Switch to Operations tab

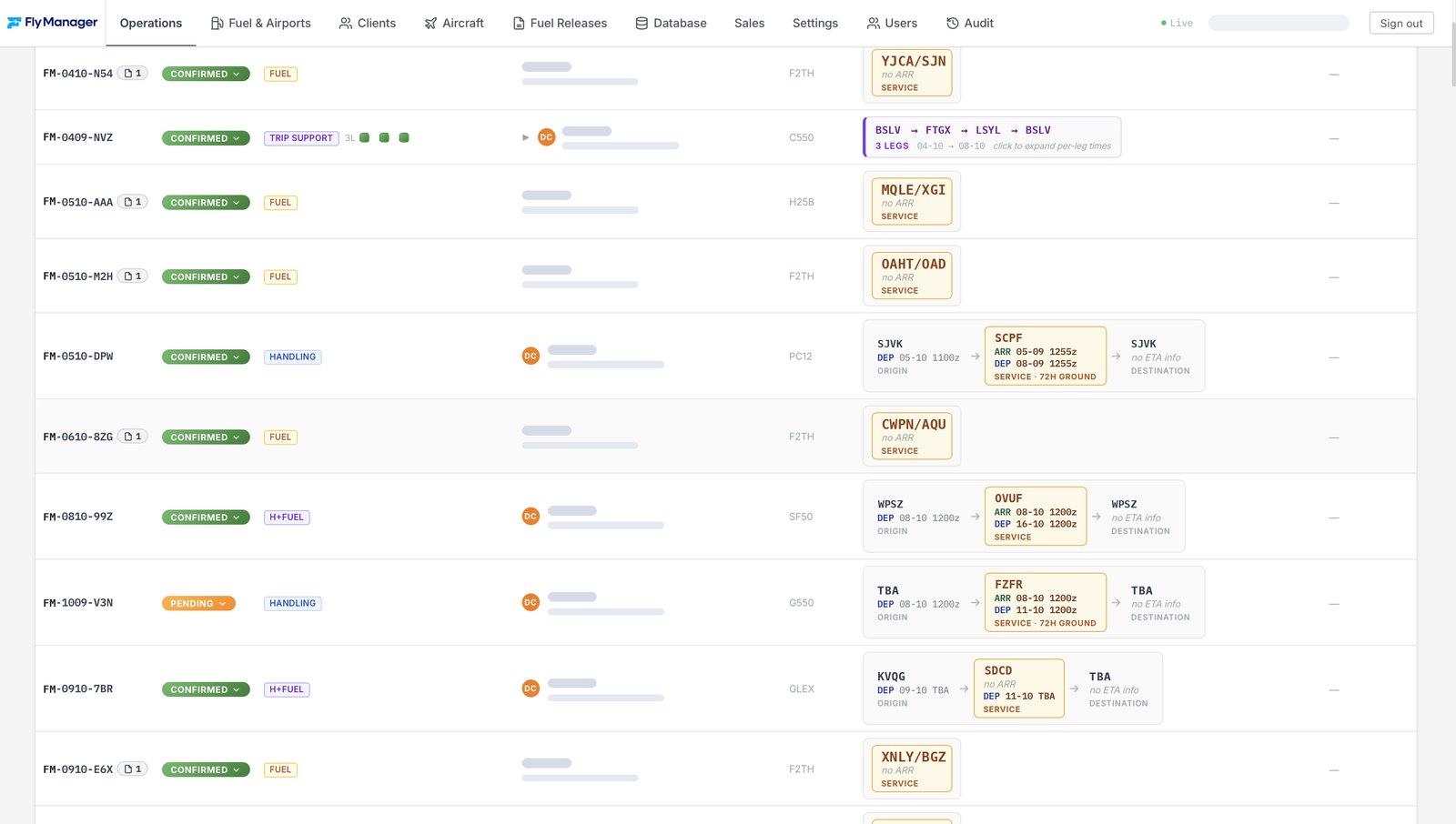click(x=151, y=23)
